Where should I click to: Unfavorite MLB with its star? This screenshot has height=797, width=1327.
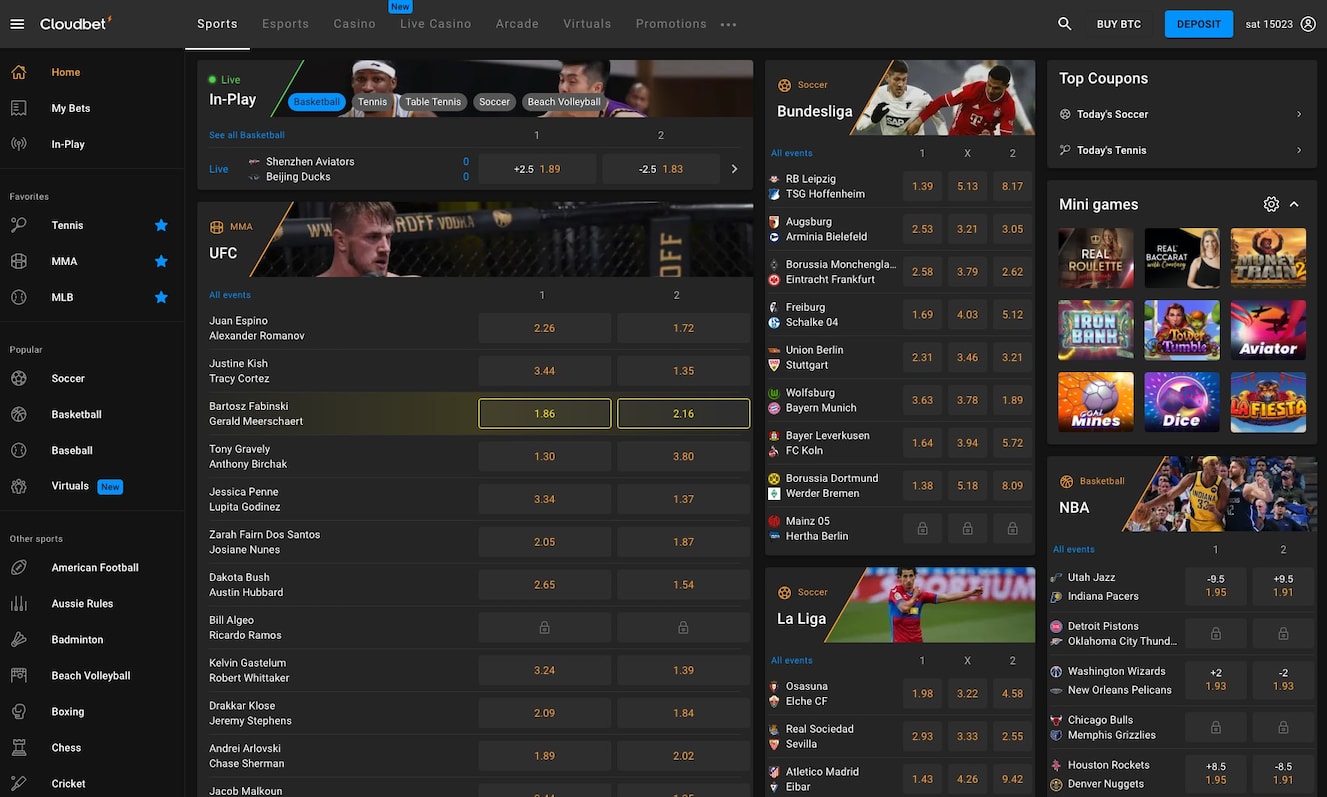click(161, 297)
